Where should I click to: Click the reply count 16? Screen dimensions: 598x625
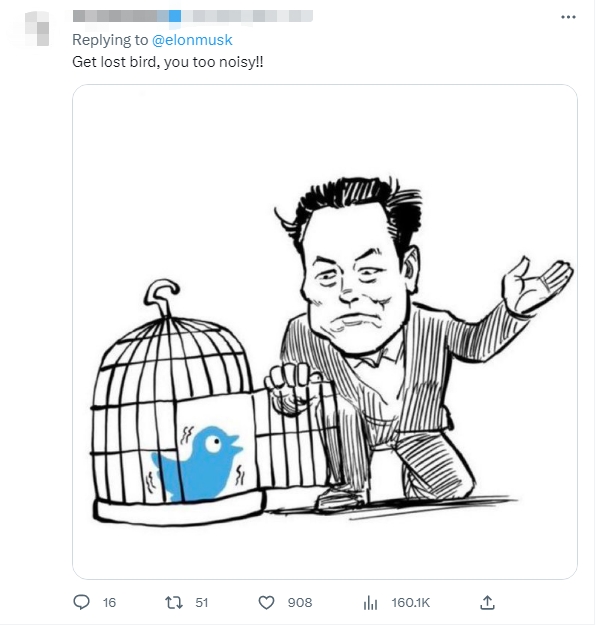(109, 602)
